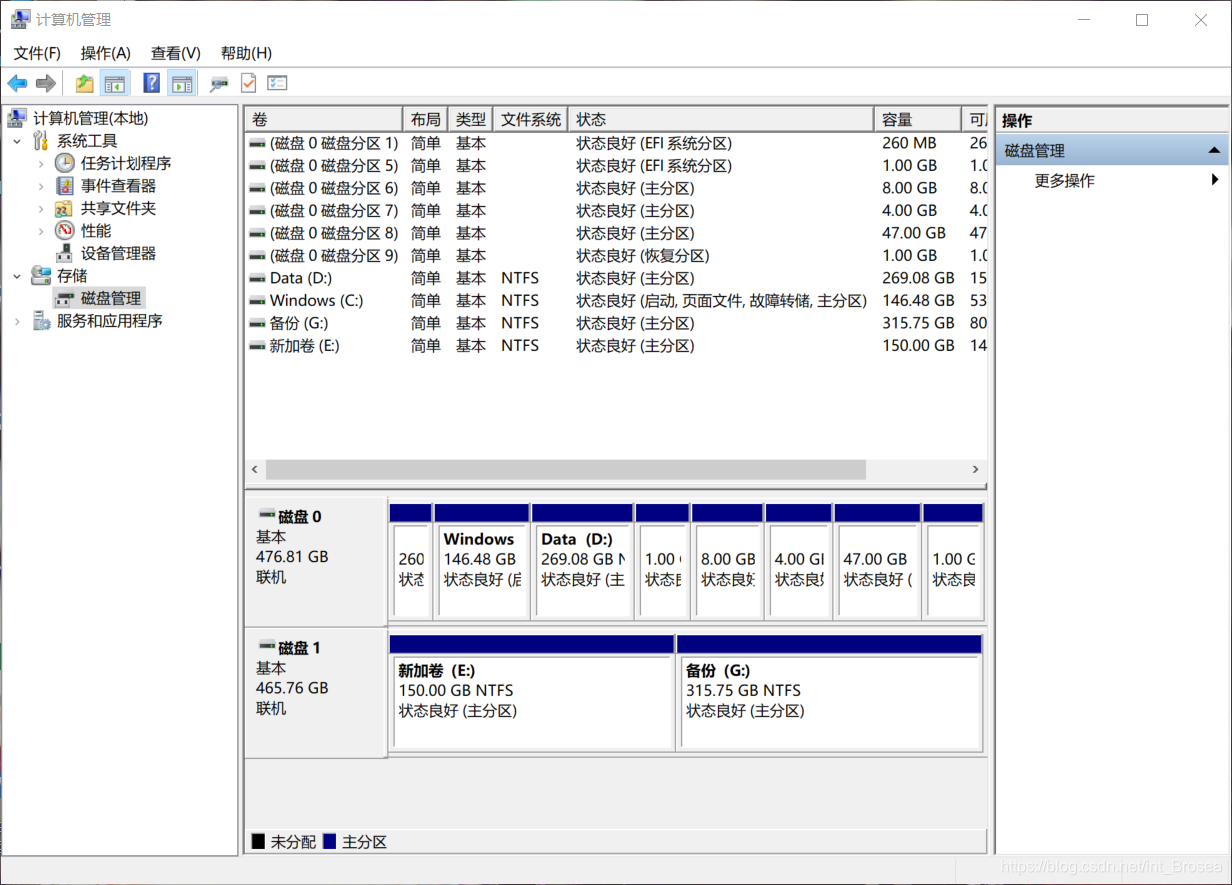The width and height of the screenshot is (1232, 885).
Task: Sort by the 卷 column header
Action: click(x=324, y=119)
